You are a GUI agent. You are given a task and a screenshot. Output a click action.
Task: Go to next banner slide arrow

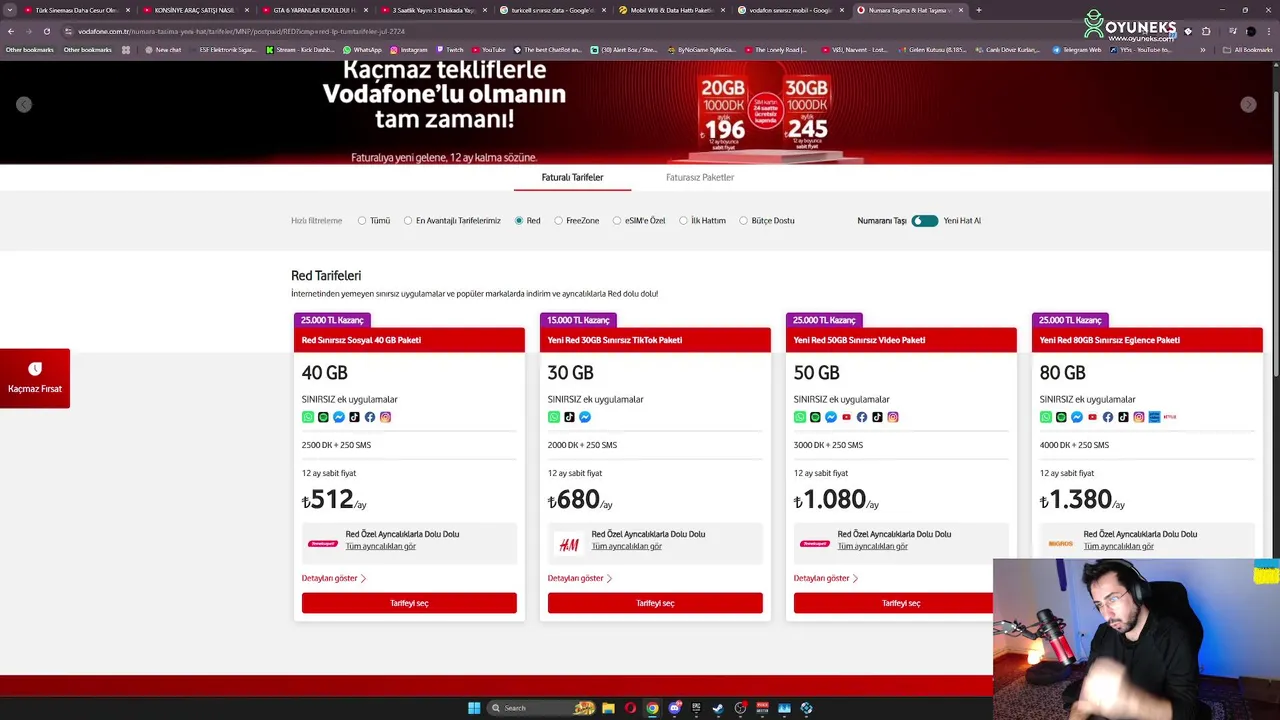[x=1248, y=105]
